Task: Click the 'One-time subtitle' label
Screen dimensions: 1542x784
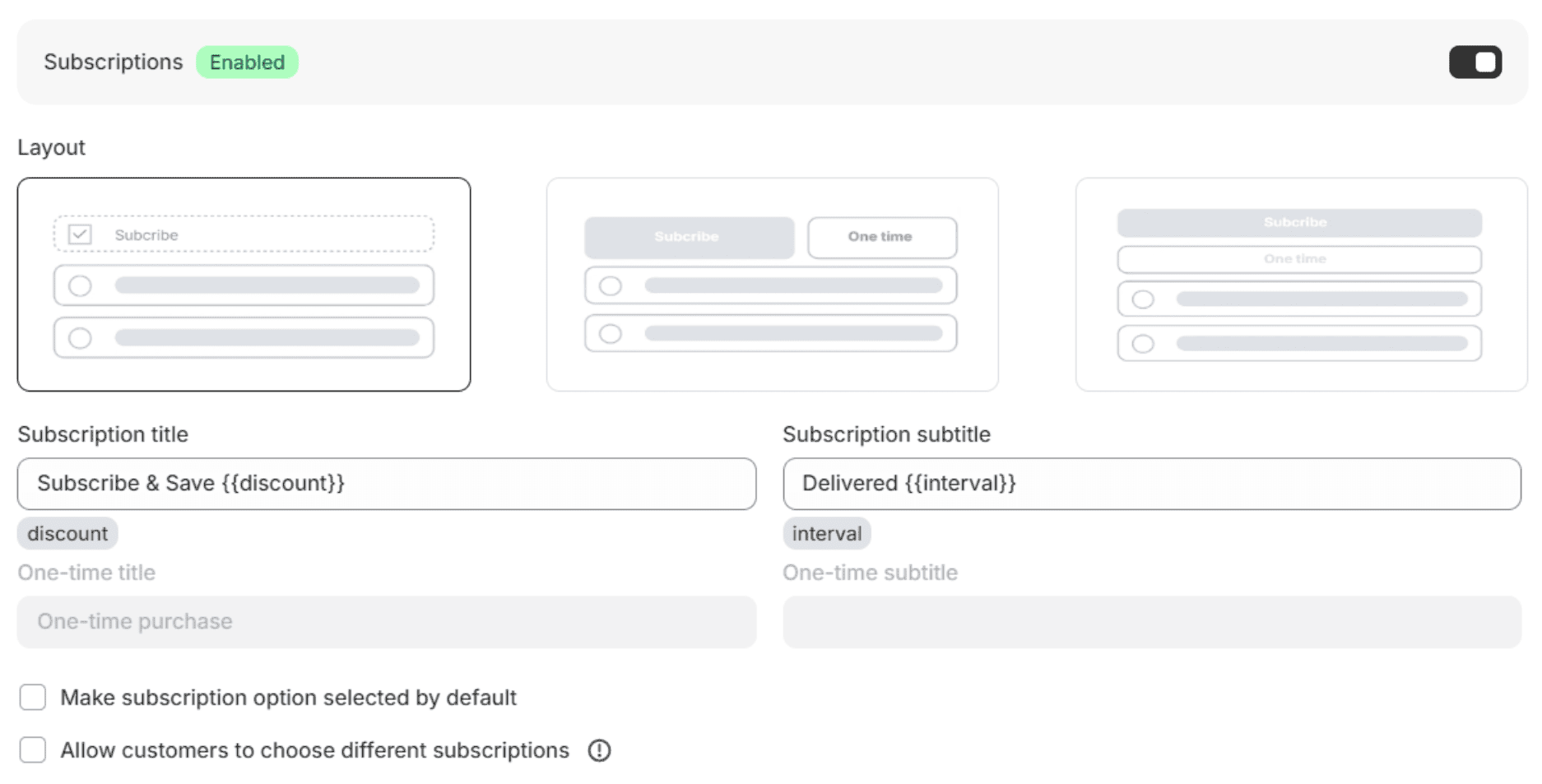Action: (x=870, y=573)
